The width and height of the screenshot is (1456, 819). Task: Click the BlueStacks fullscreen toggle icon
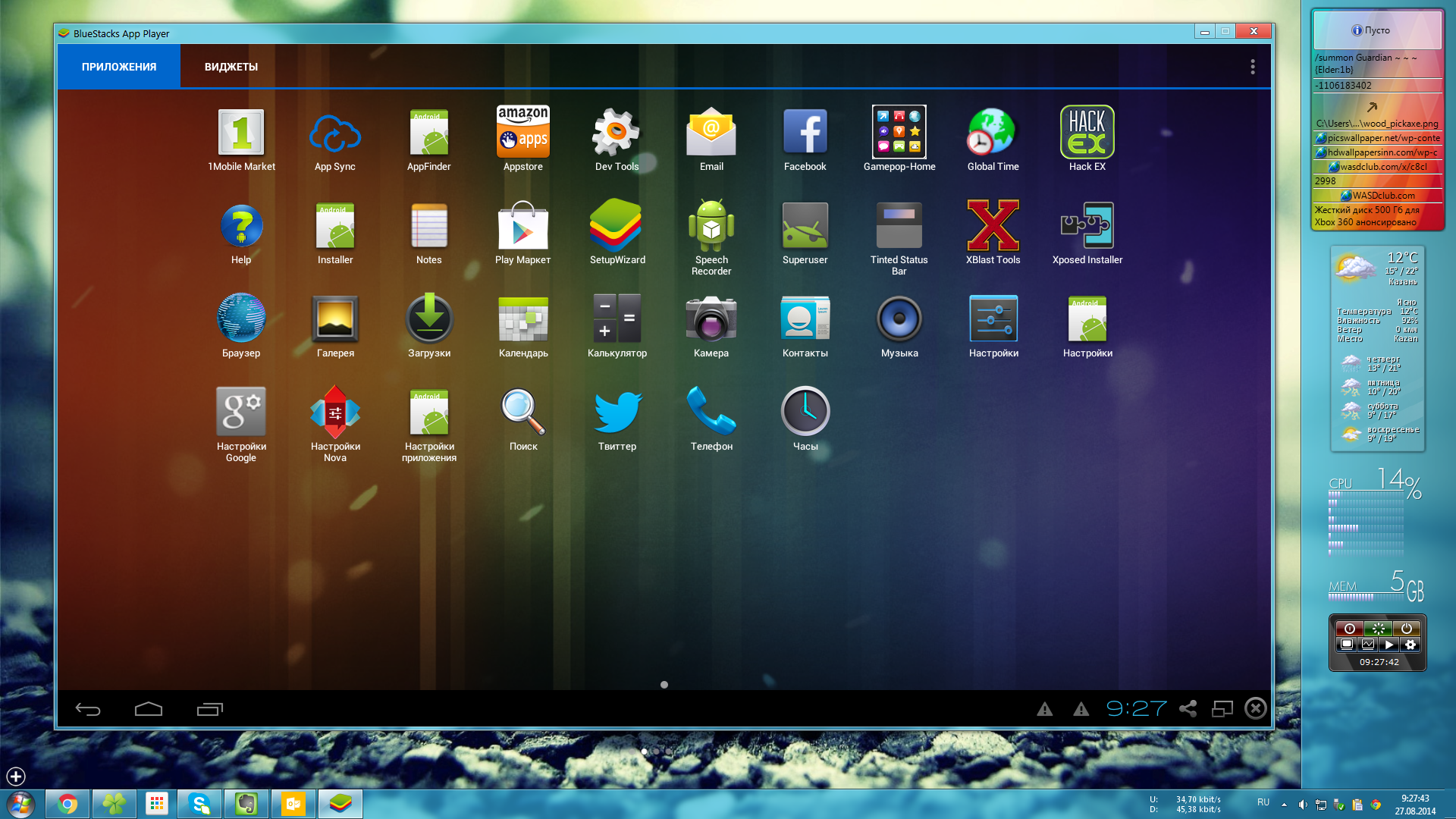1222,708
